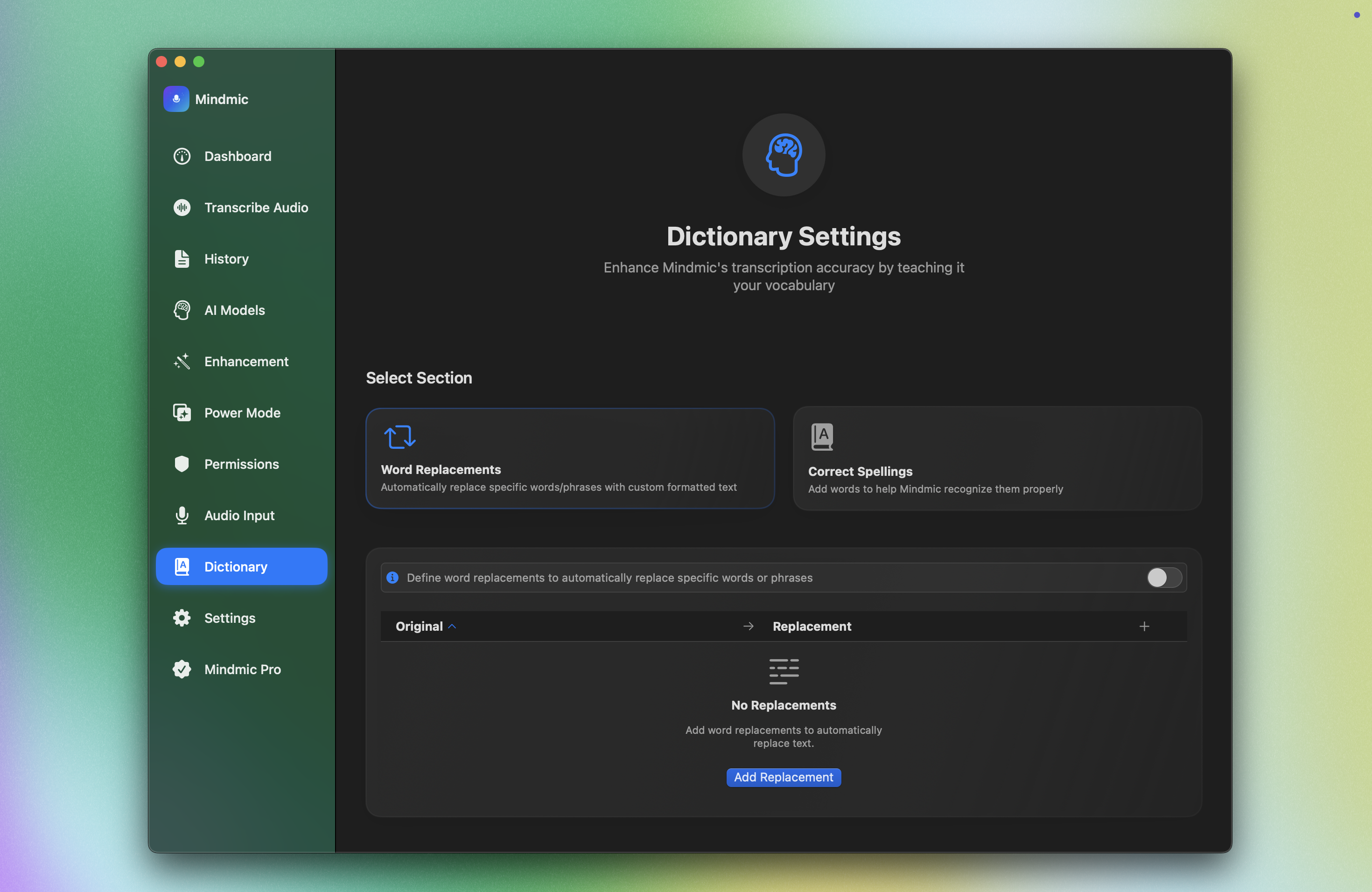
Task: Click the Dashboard gauge icon
Action: point(182,156)
